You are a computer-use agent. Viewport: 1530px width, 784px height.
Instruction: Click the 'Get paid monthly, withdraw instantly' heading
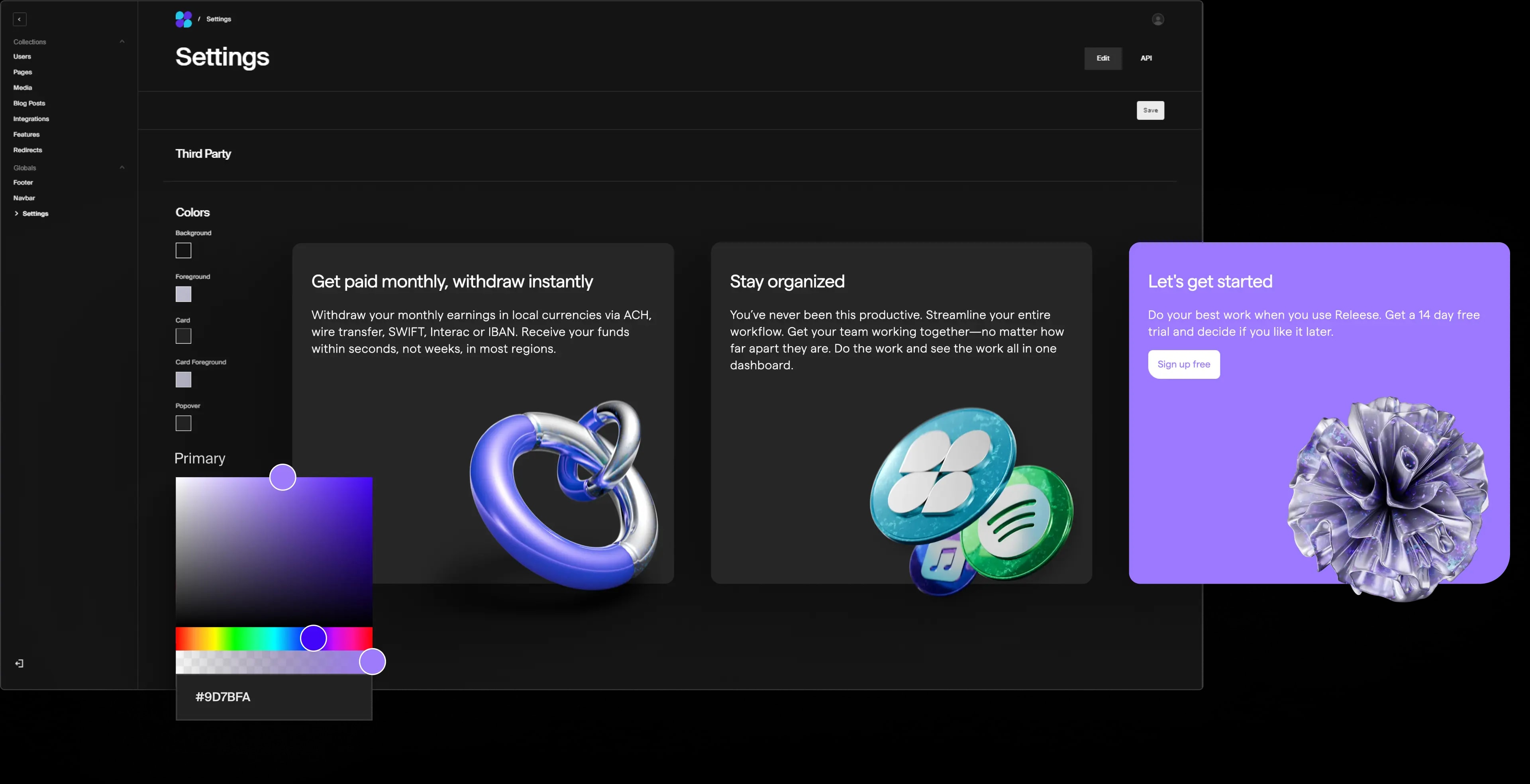pyautogui.click(x=452, y=282)
